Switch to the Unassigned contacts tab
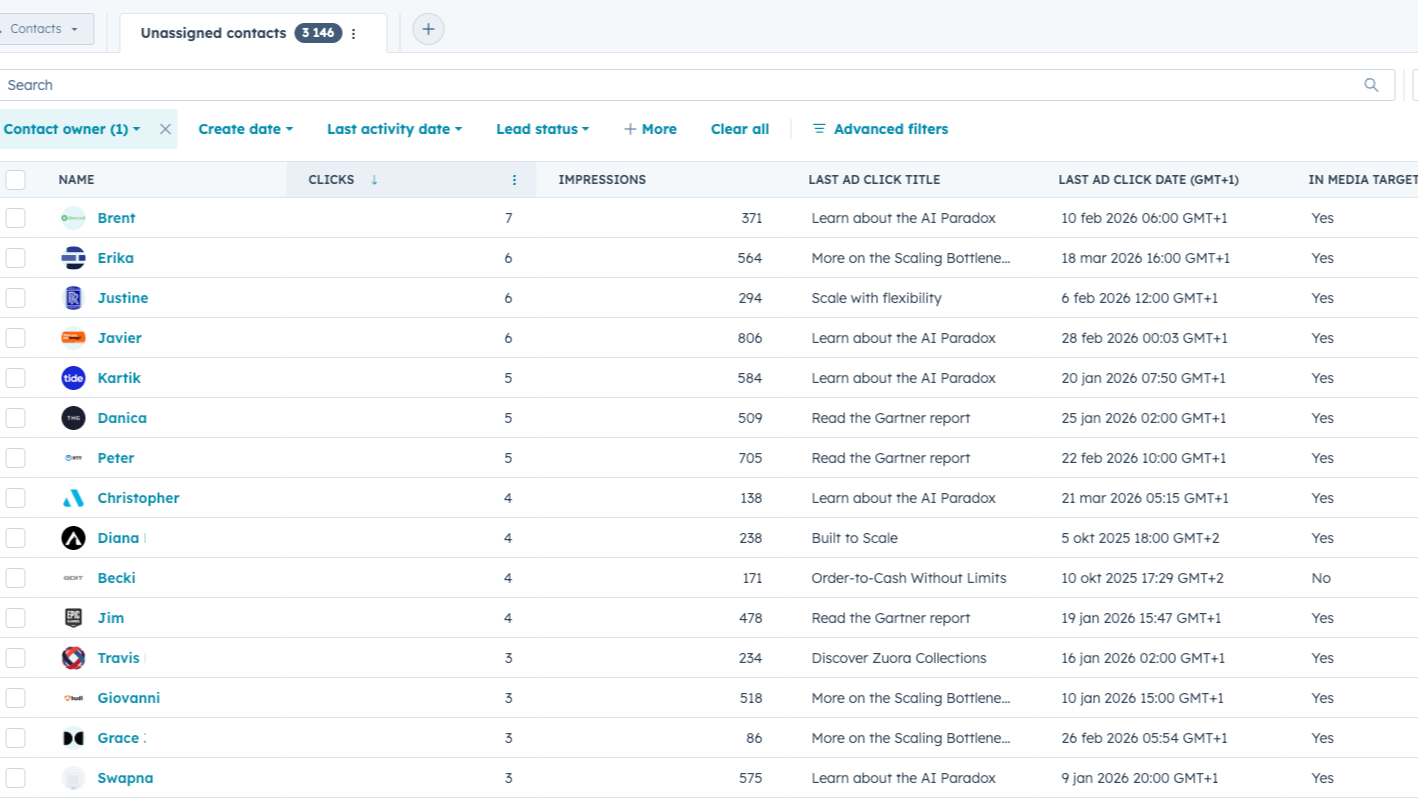The width and height of the screenshot is (1418, 798). coord(213,33)
